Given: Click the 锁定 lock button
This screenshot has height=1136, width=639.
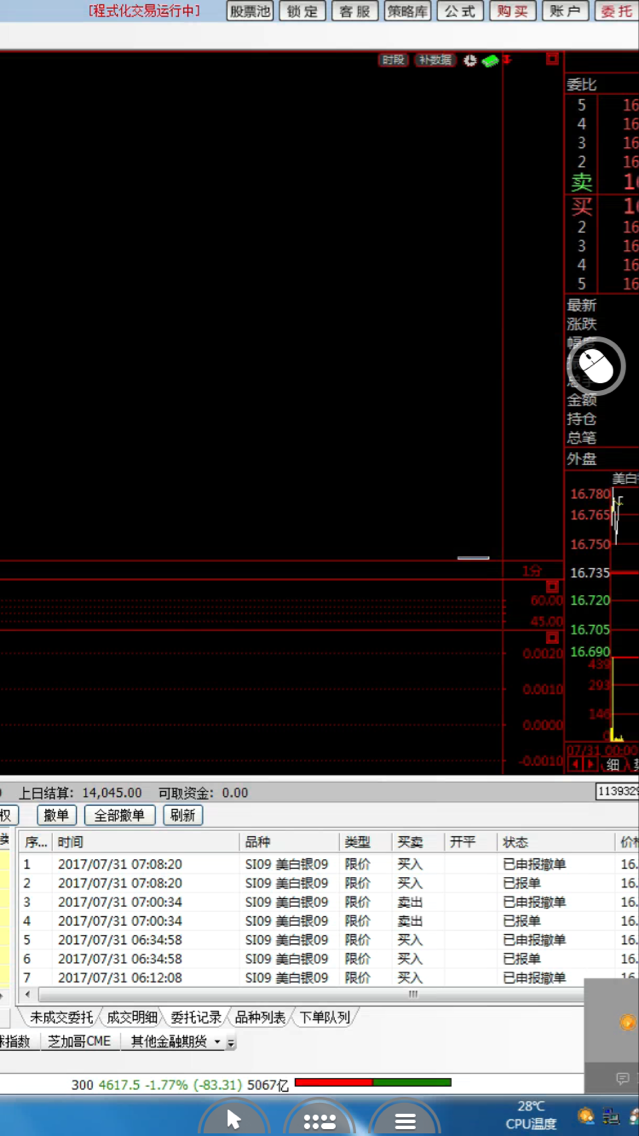Looking at the screenshot, I should coord(302,11).
